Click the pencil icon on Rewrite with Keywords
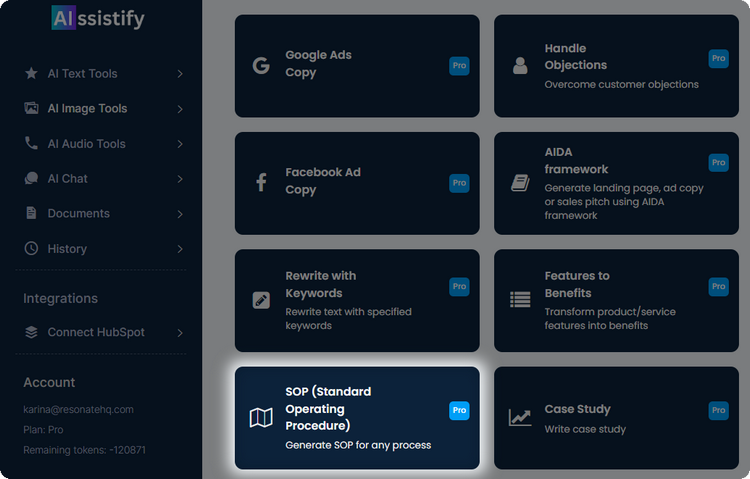 [261, 300]
